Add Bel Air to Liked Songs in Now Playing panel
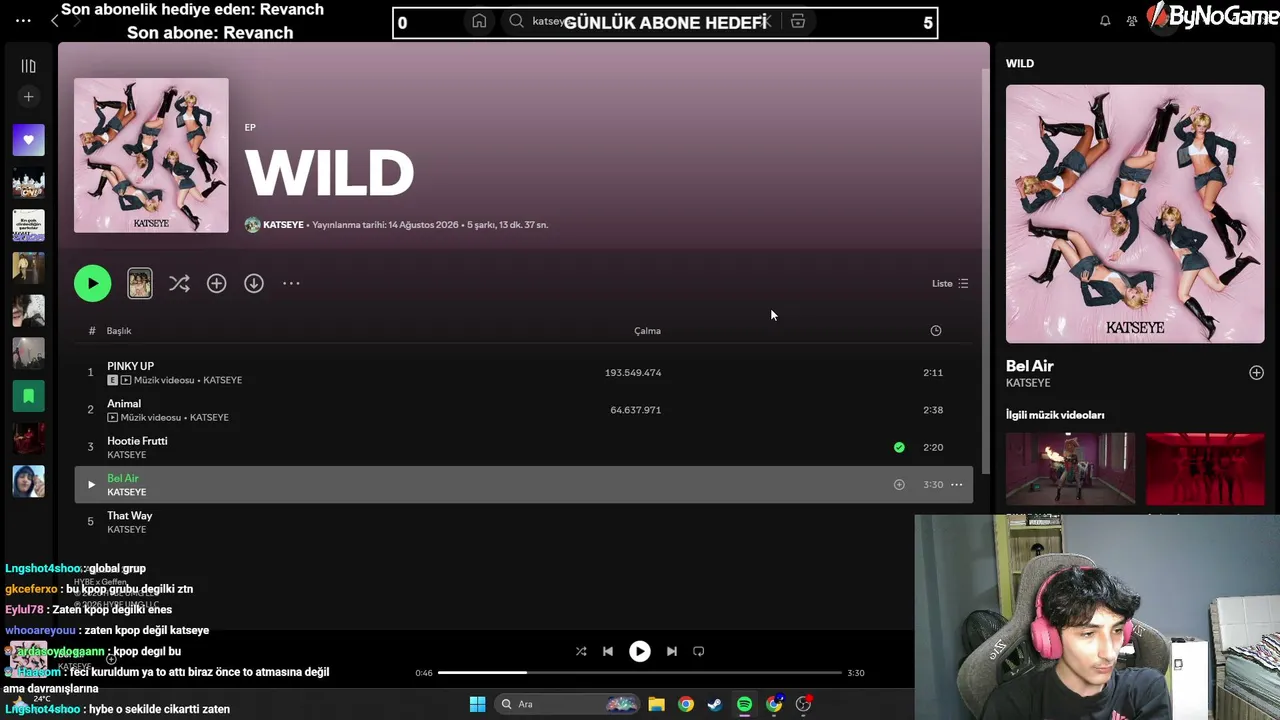 click(1256, 373)
